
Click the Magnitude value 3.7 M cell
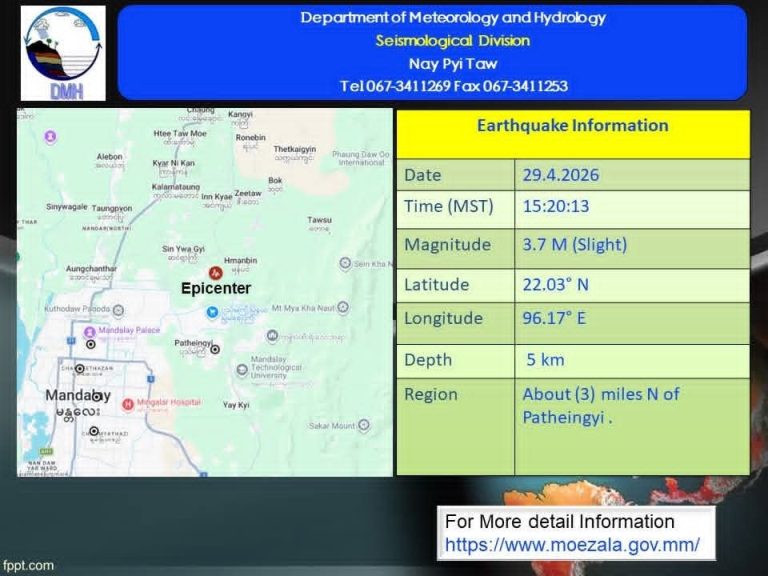(x=632, y=245)
